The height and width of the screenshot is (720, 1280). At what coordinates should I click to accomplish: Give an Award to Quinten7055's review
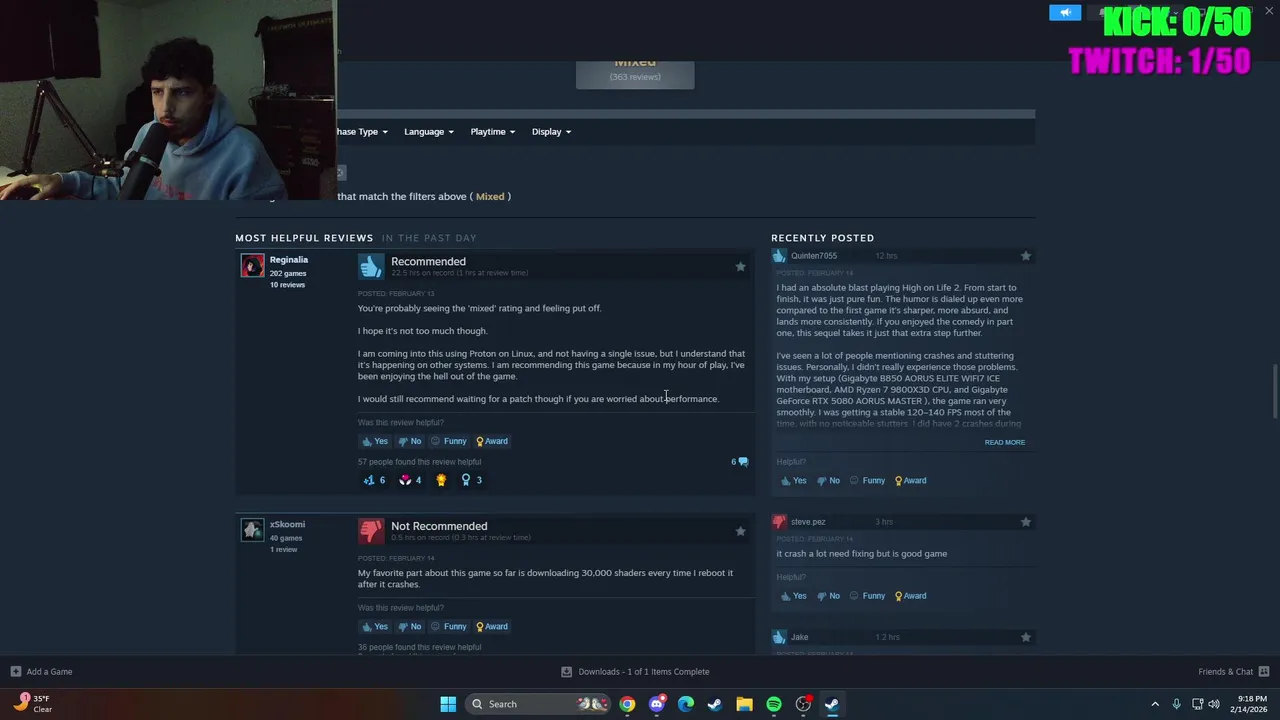[x=910, y=481]
